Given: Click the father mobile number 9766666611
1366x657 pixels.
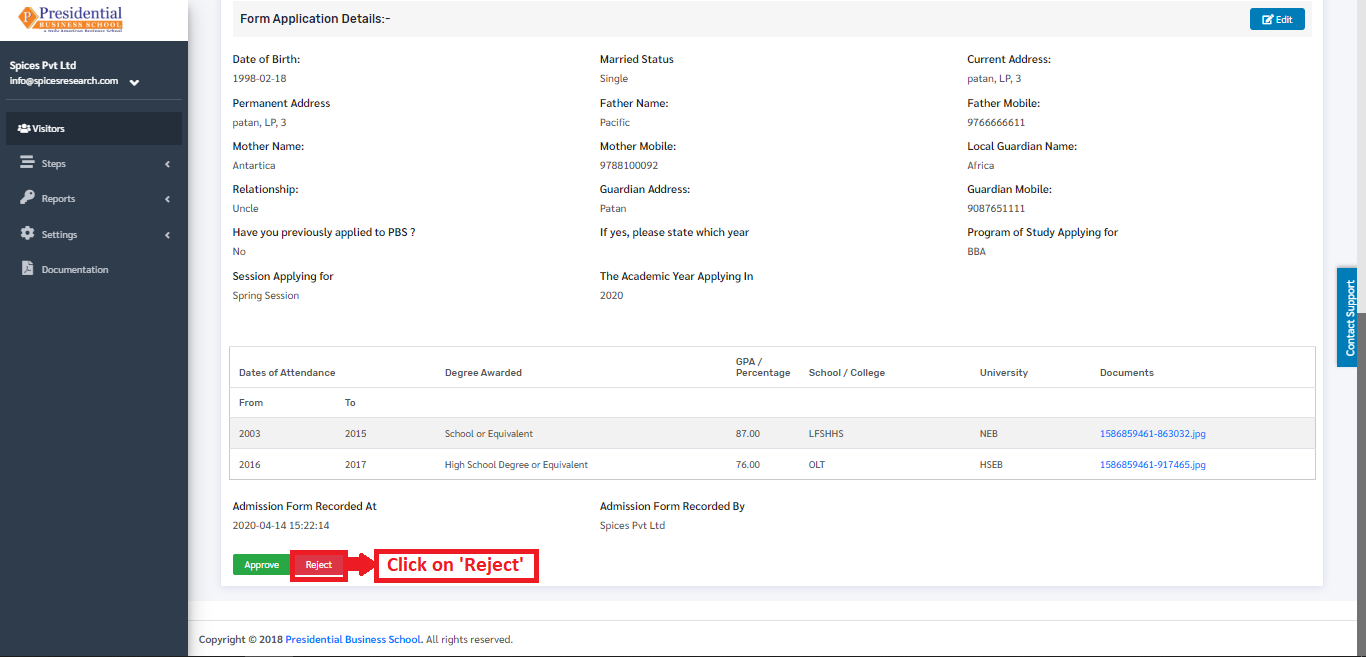Looking at the screenshot, I should pyautogui.click(x=996, y=122).
